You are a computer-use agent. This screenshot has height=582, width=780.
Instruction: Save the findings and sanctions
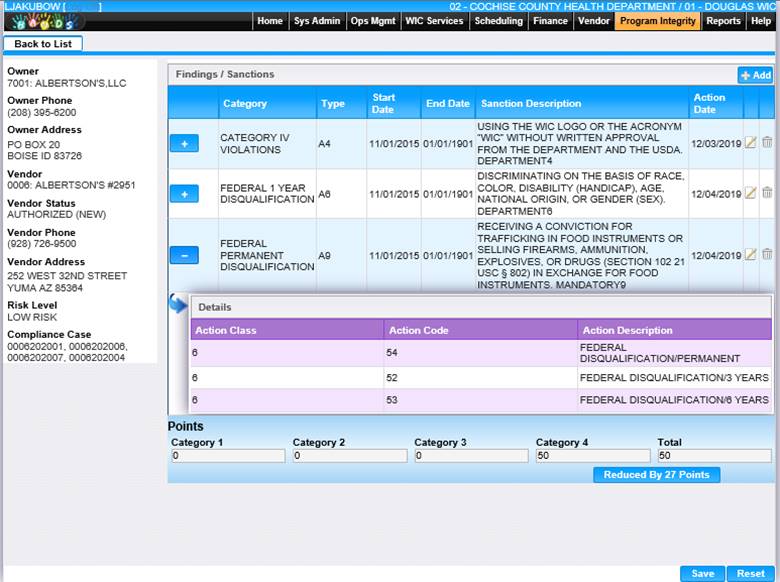(702, 574)
